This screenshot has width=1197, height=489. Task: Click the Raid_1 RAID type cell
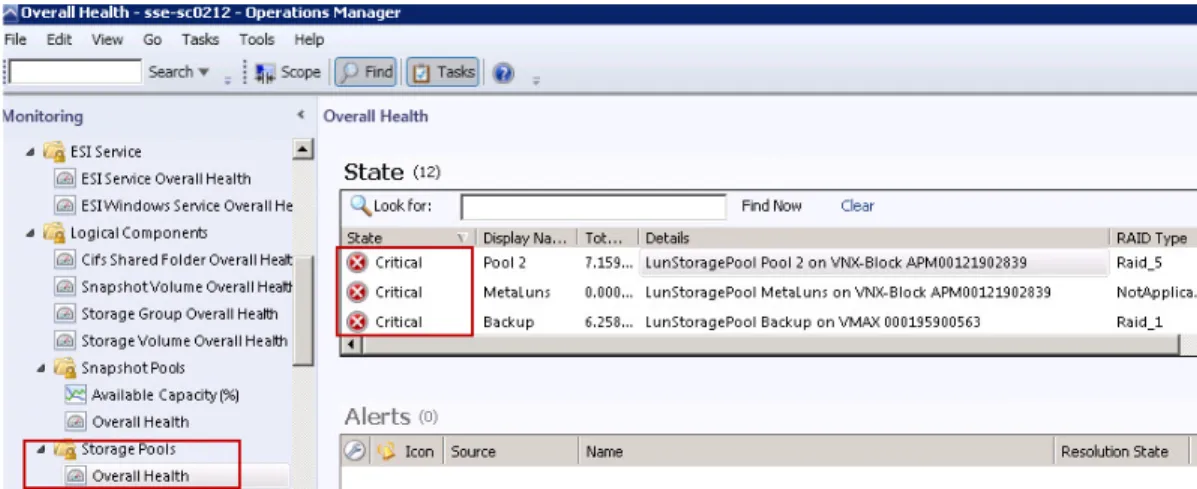click(x=1139, y=323)
